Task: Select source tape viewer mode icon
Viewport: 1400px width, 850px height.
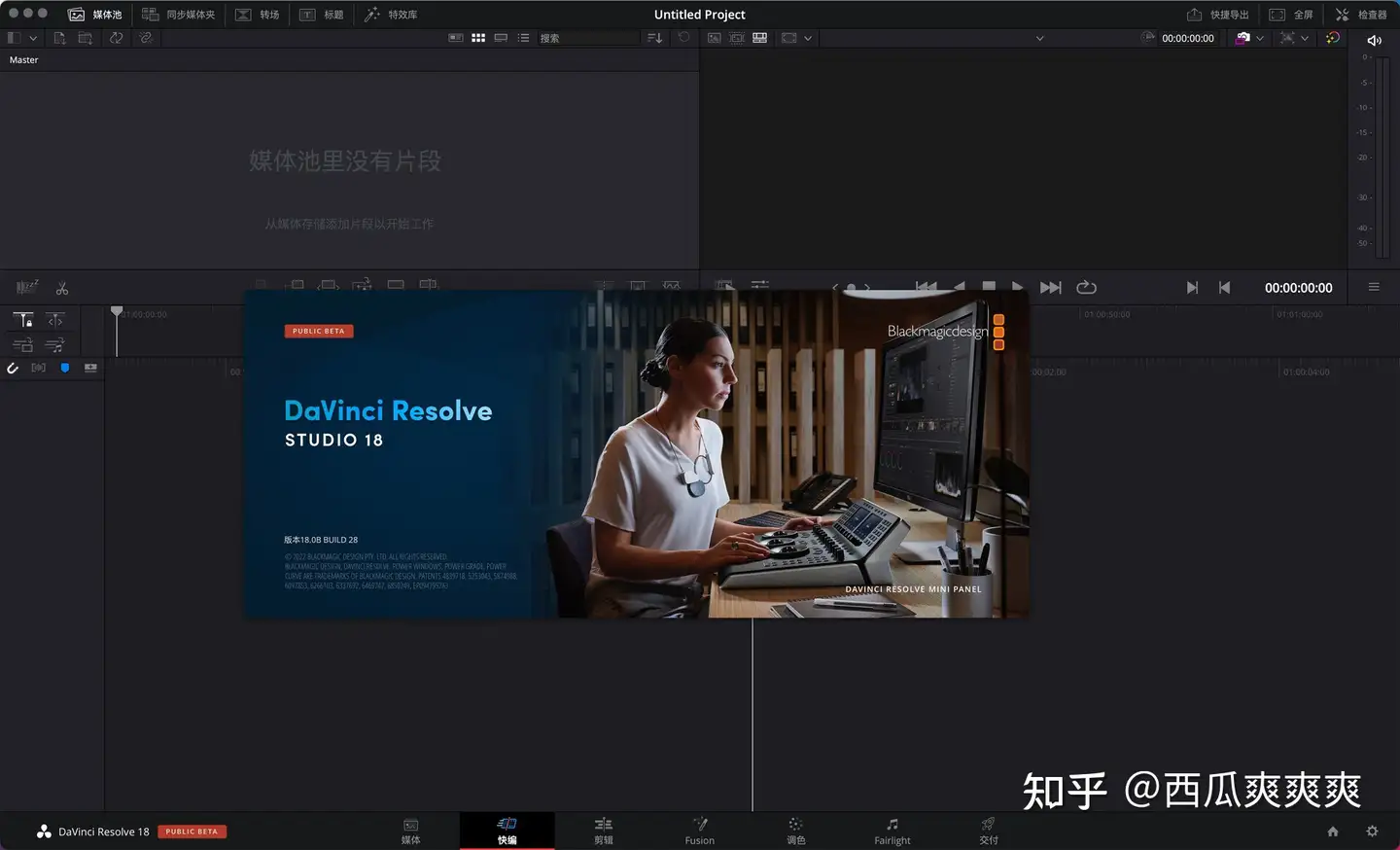Action: [737, 38]
